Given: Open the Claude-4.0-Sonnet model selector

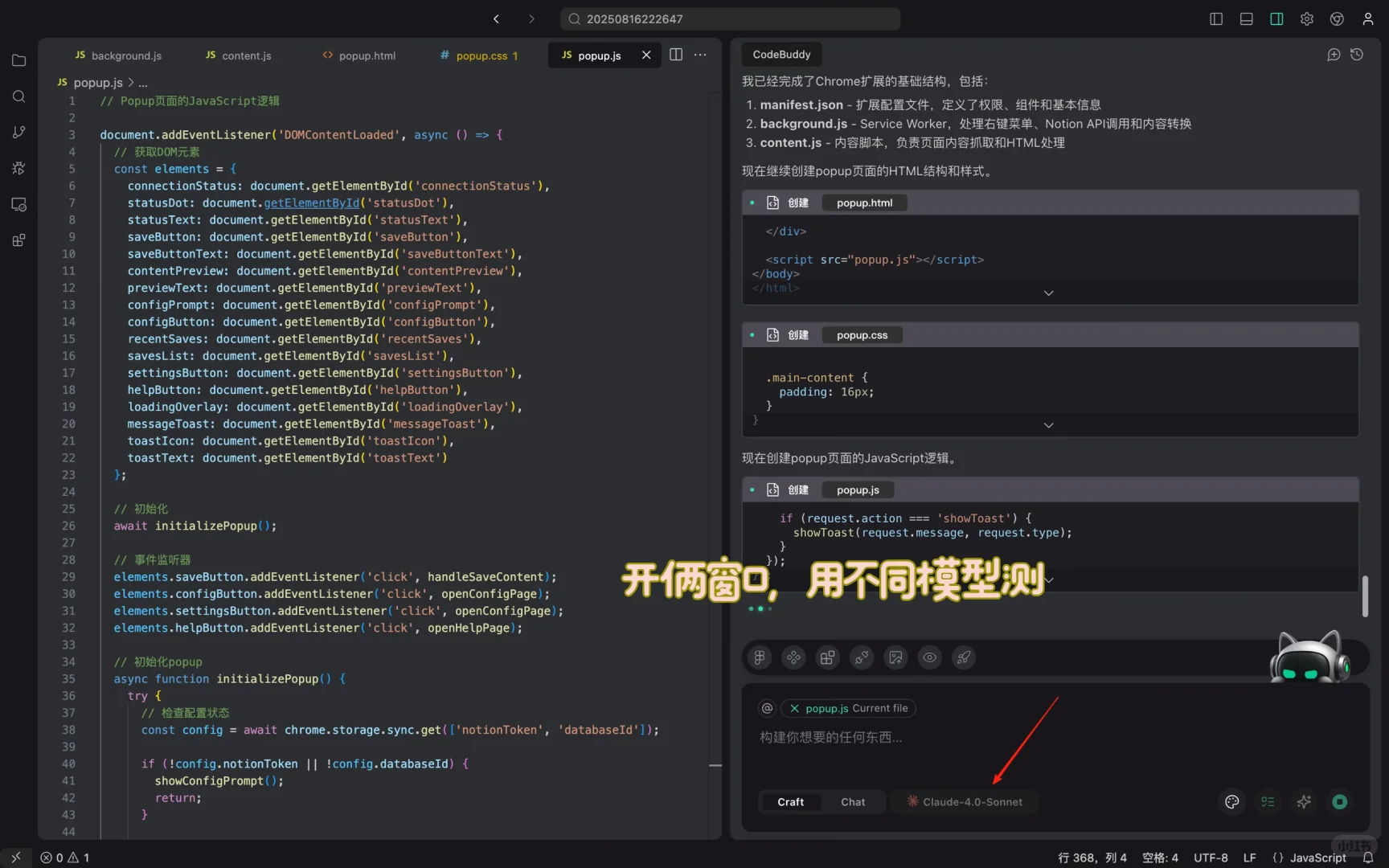Looking at the screenshot, I should click(x=964, y=801).
